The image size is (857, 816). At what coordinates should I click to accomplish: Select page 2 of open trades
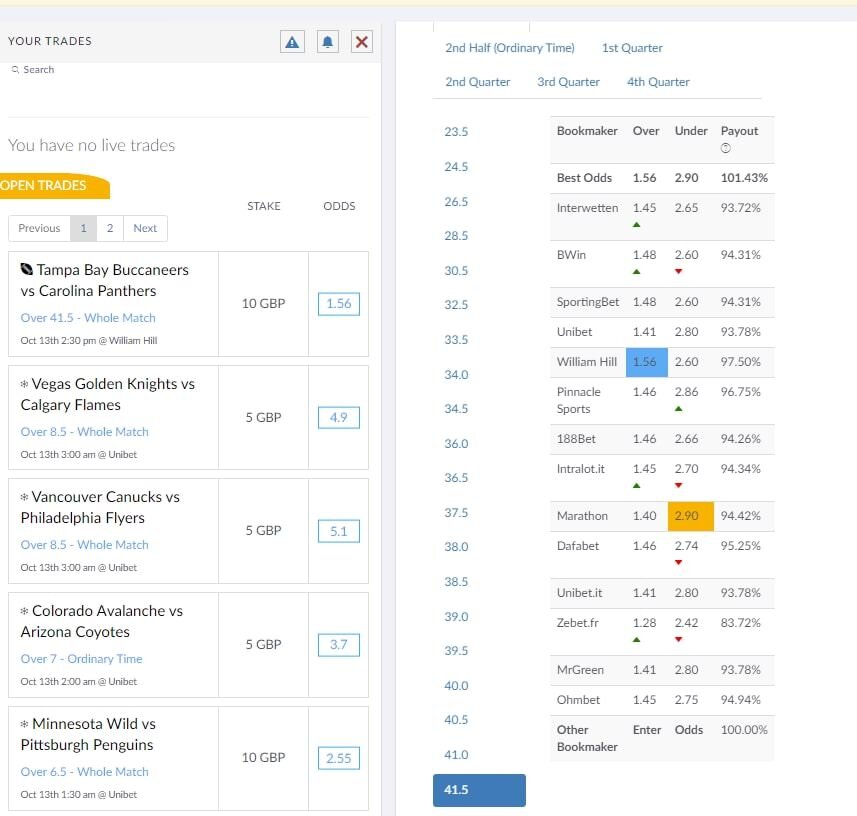pos(110,228)
